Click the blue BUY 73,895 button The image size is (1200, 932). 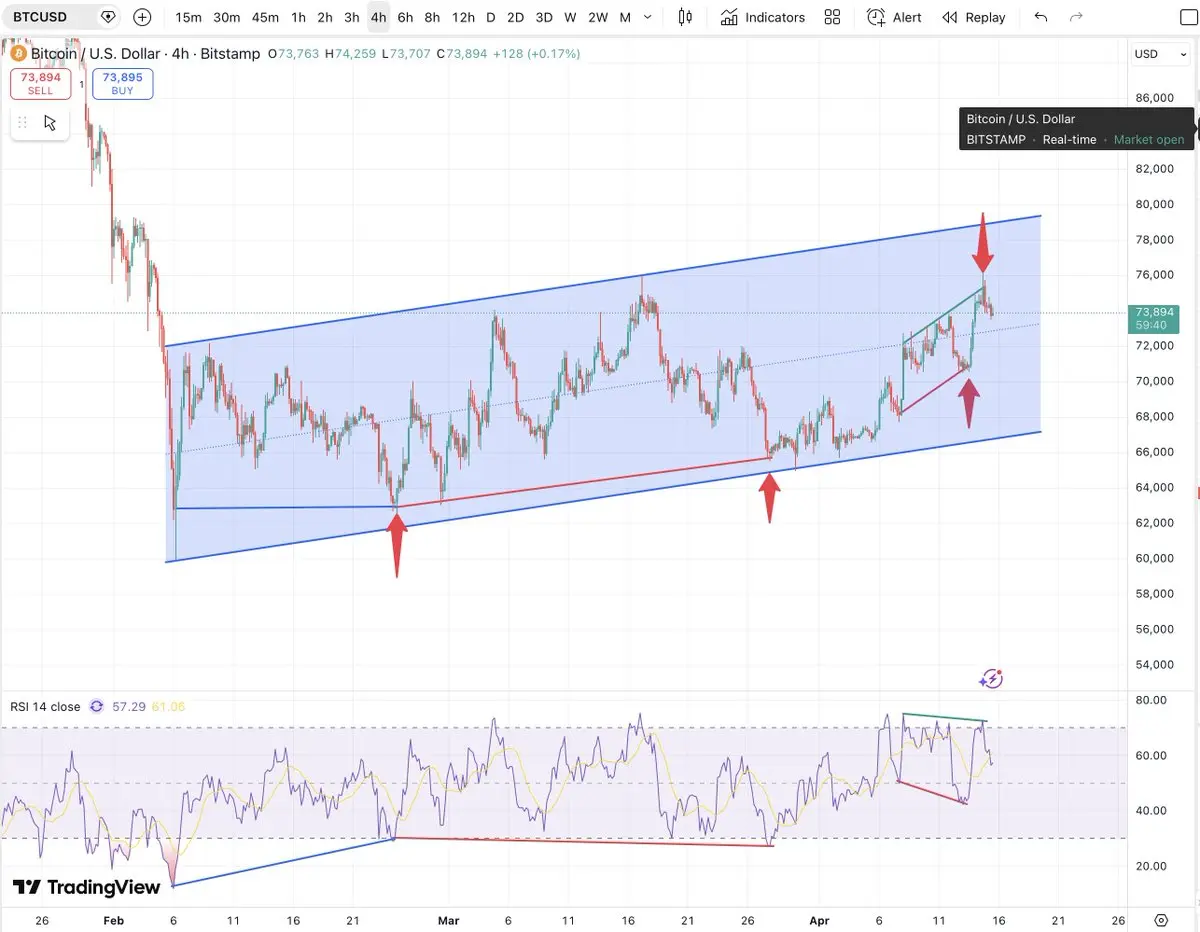[122, 84]
